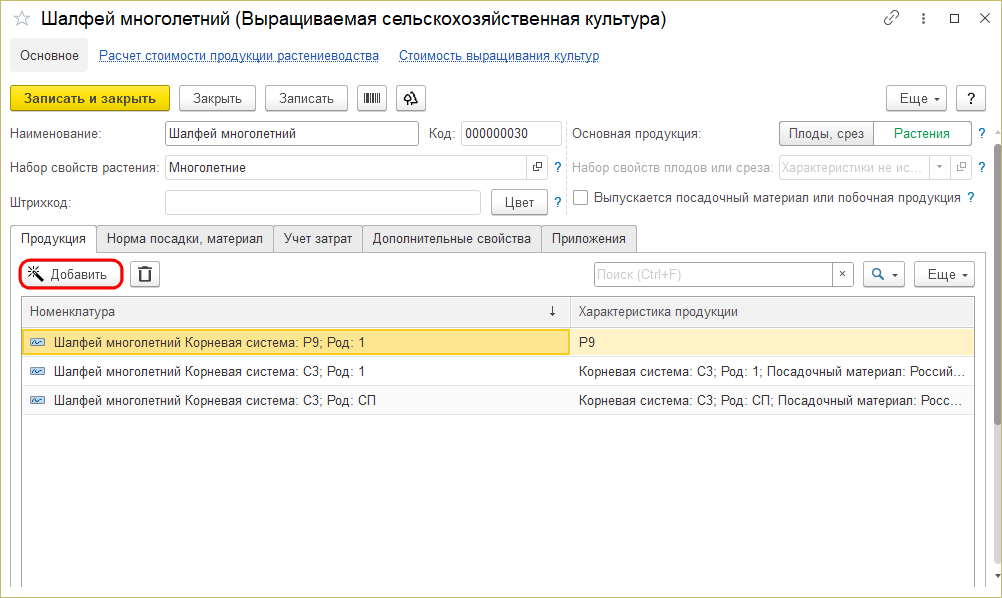1002x598 pixels.
Task: Clear the search field with the x icon
Action: 843,274
